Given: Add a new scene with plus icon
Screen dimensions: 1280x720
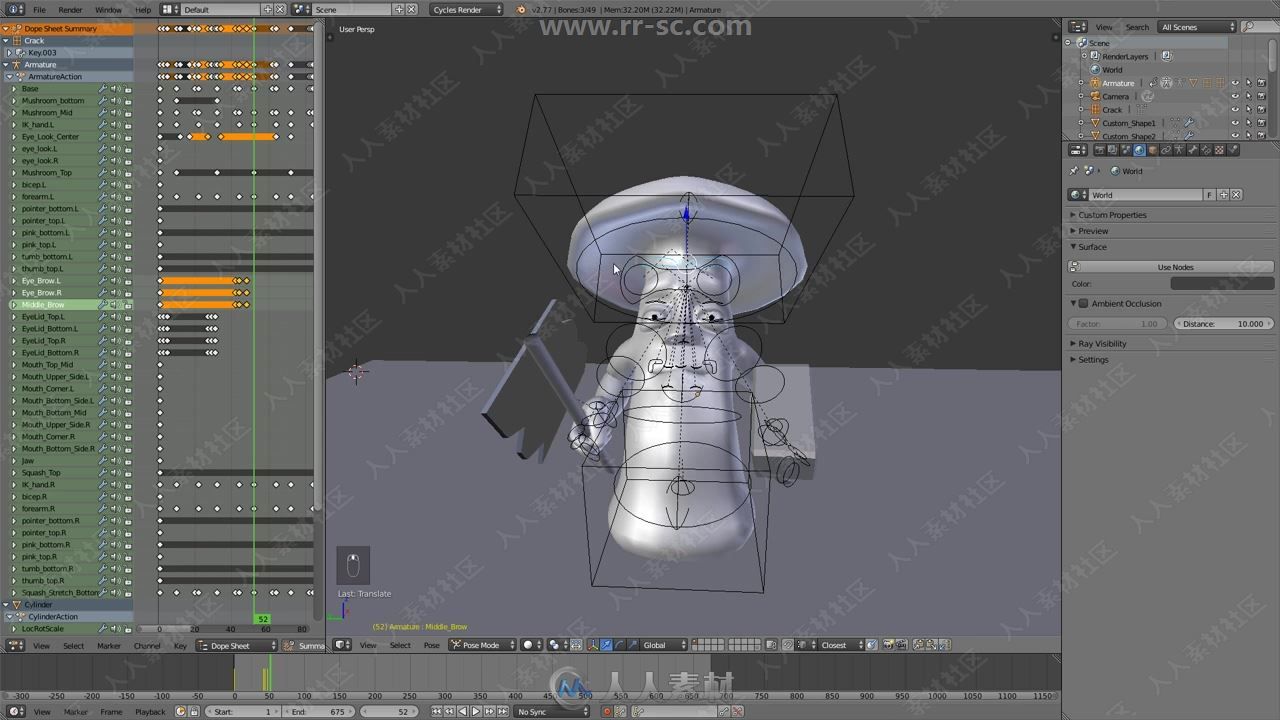Looking at the screenshot, I should pyautogui.click(x=399, y=9).
